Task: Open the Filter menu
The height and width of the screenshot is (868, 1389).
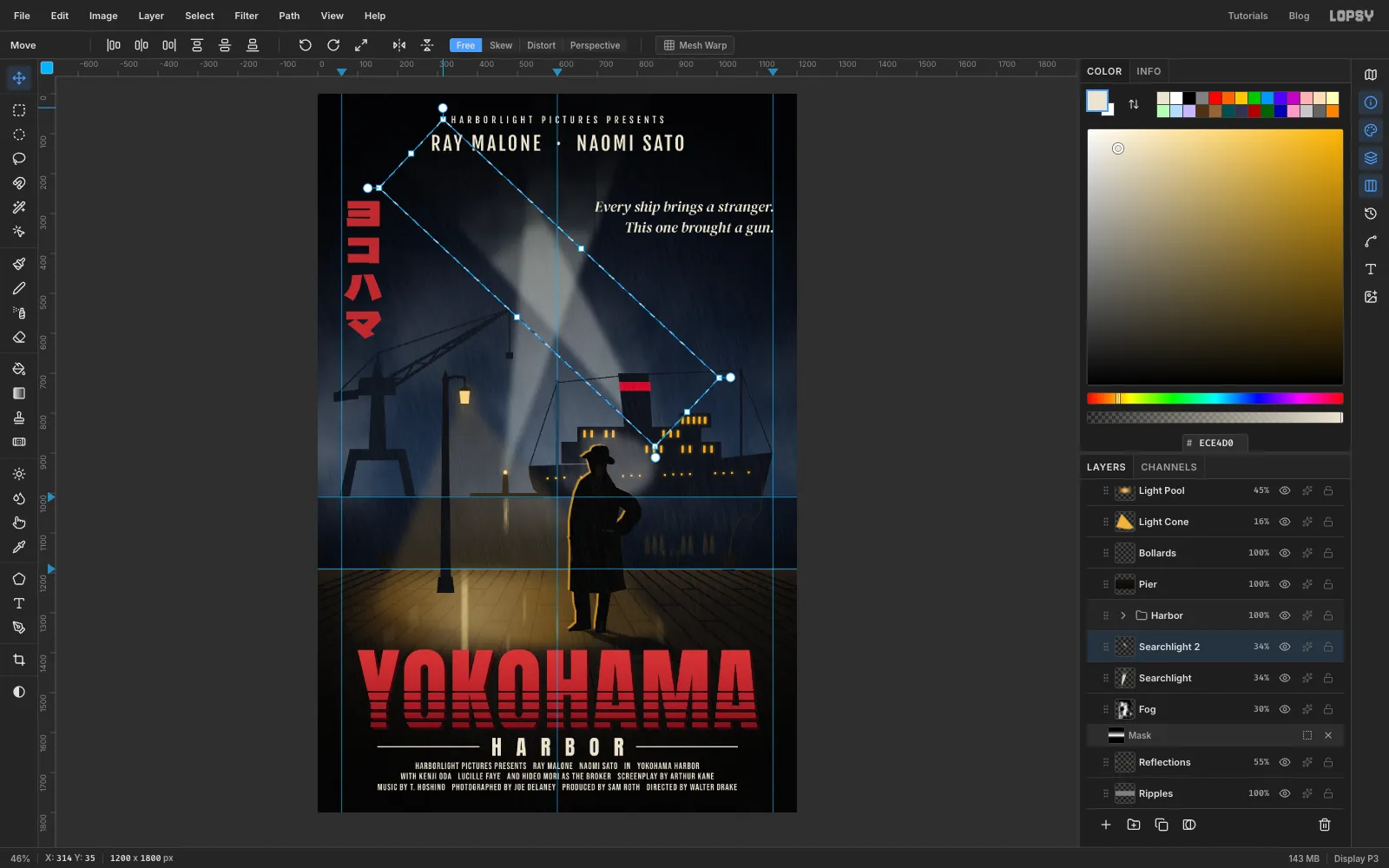Action: [x=247, y=16]
